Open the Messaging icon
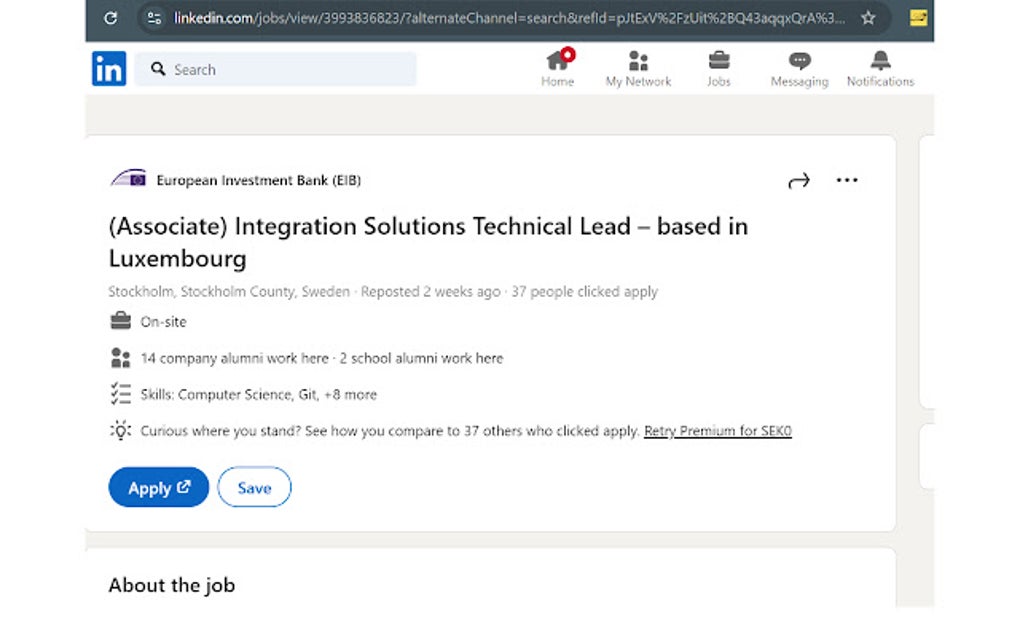The height and width of the screenshot is (638, 1020). [x=798, y=62]
